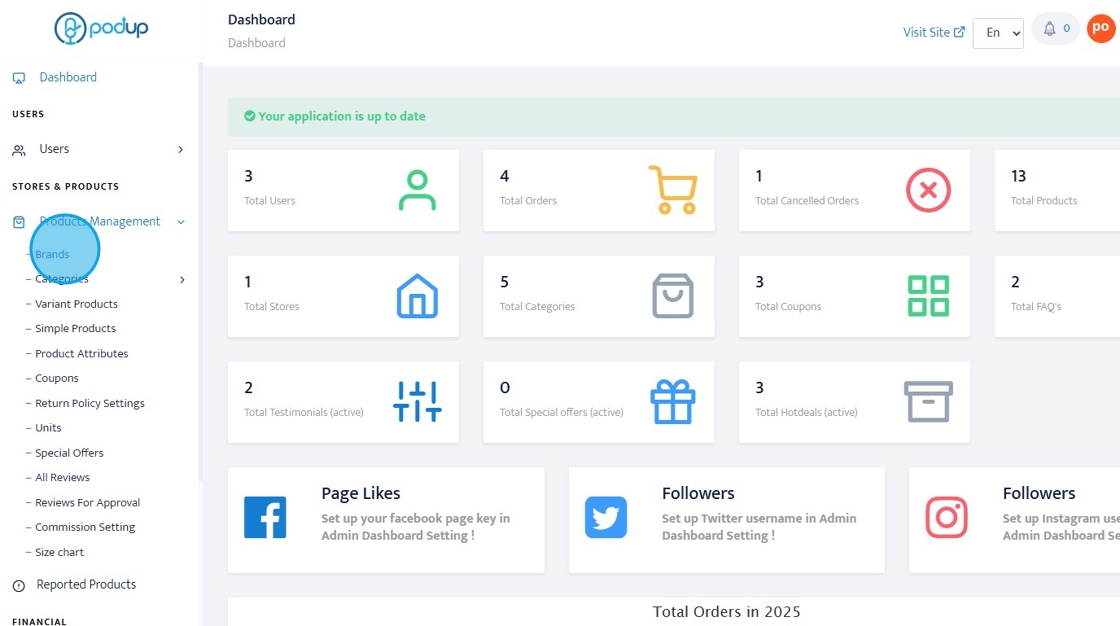The height and width of the screenshot is (626, 1120).
Task: Click the Facebook Page Likes icon
Action: click(x=265, y=518)
